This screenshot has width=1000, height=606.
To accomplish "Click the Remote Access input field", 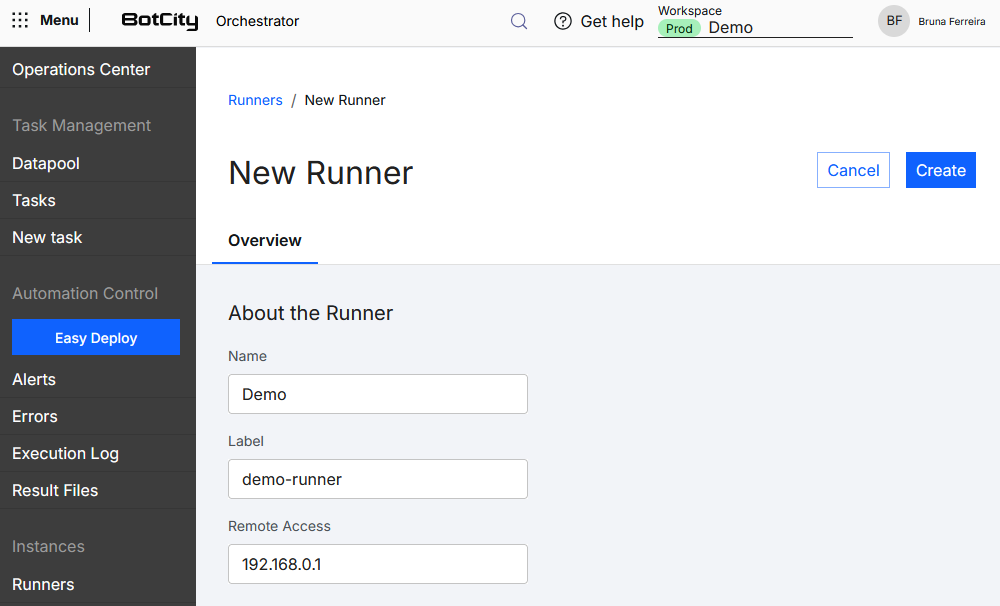I will click(378, 564).
